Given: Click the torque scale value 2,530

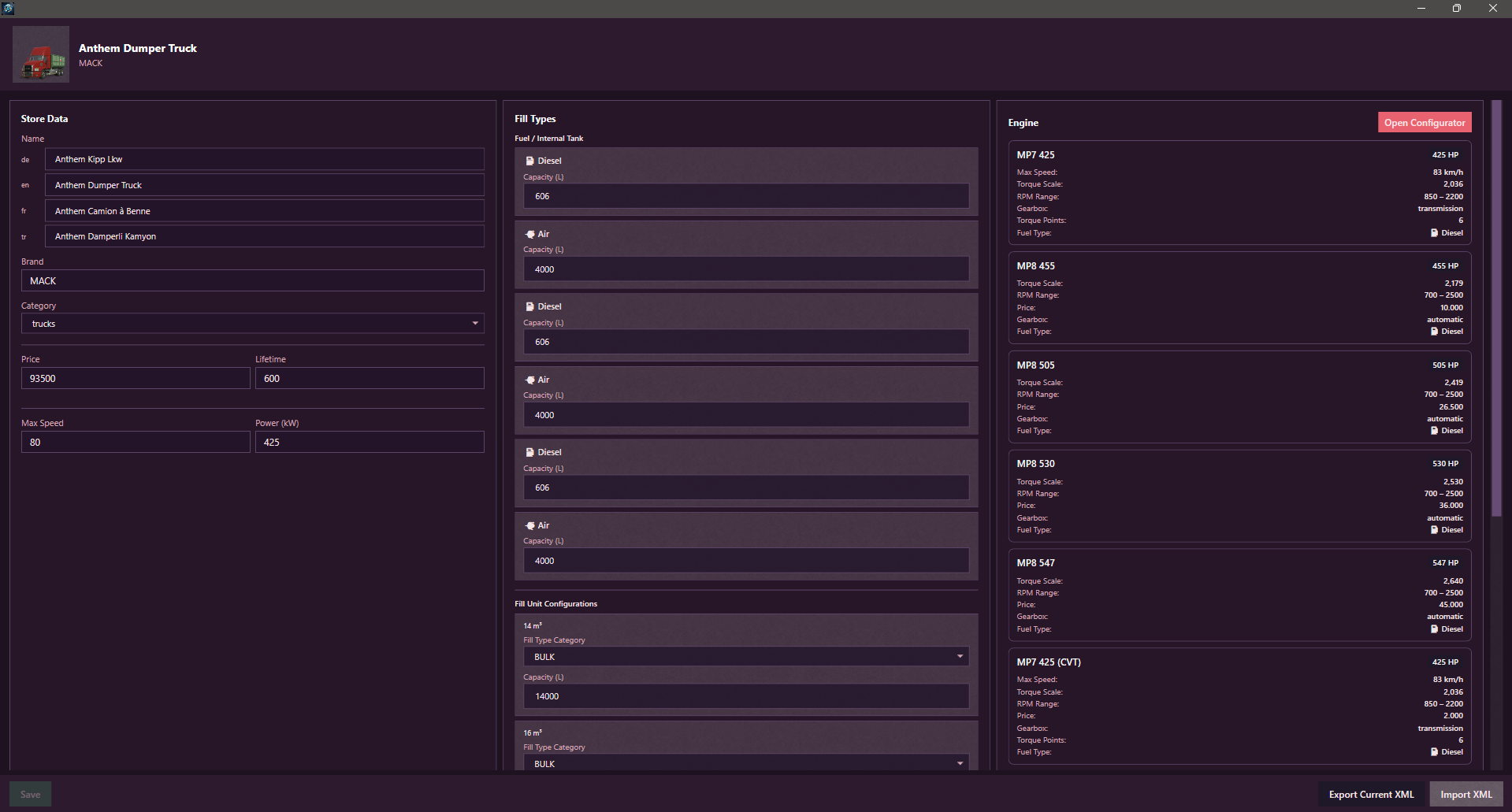Looking at the screenshot, I should pyautogui.click(x=1454, y=482).
